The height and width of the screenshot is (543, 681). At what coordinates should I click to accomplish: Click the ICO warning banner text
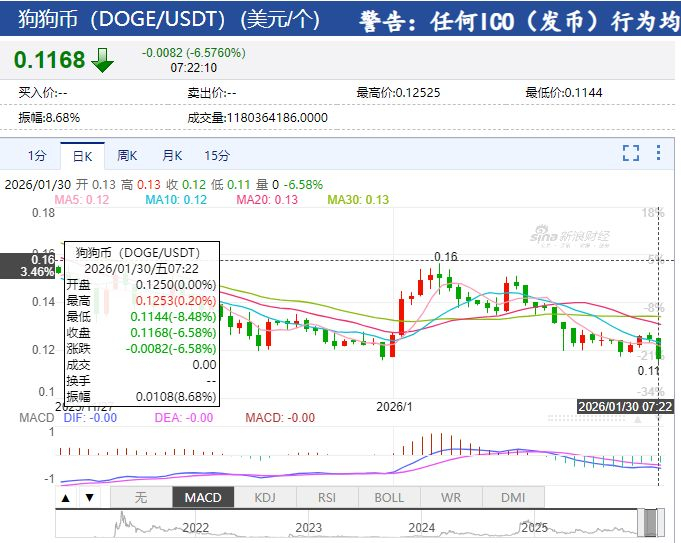coord(520,21)
